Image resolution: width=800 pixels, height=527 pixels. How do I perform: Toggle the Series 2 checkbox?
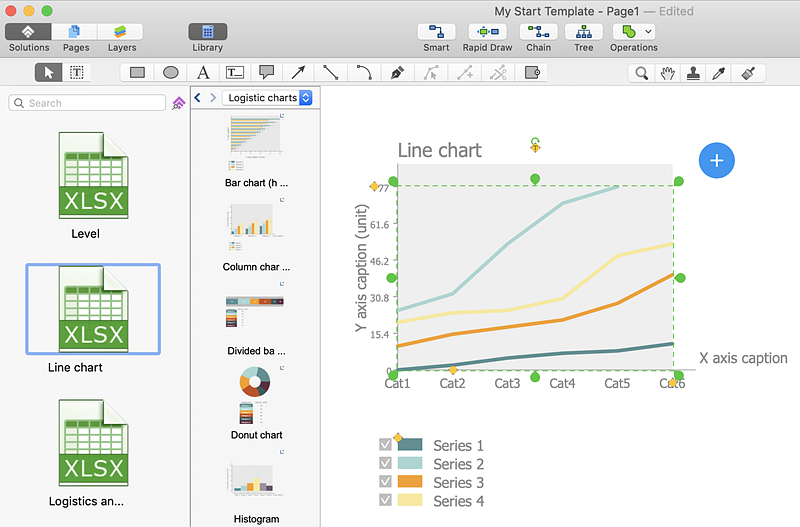tap(385, 463)
